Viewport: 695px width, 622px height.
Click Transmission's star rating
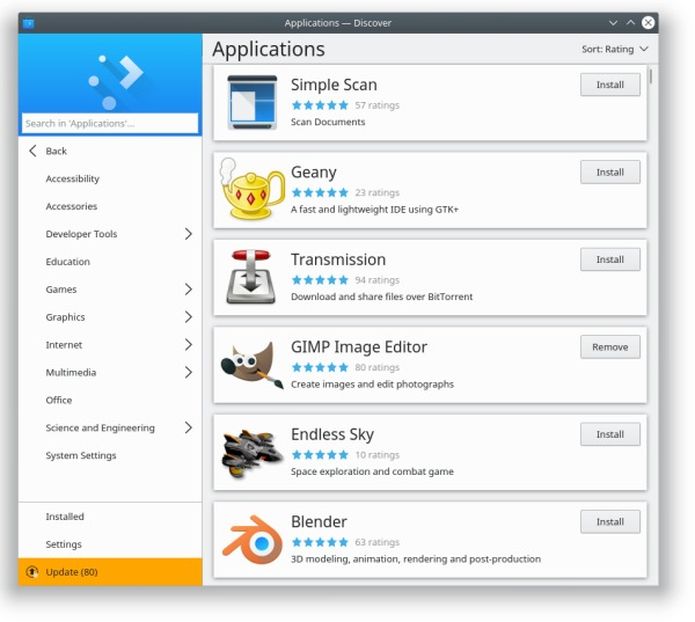(x=320, y=280)
